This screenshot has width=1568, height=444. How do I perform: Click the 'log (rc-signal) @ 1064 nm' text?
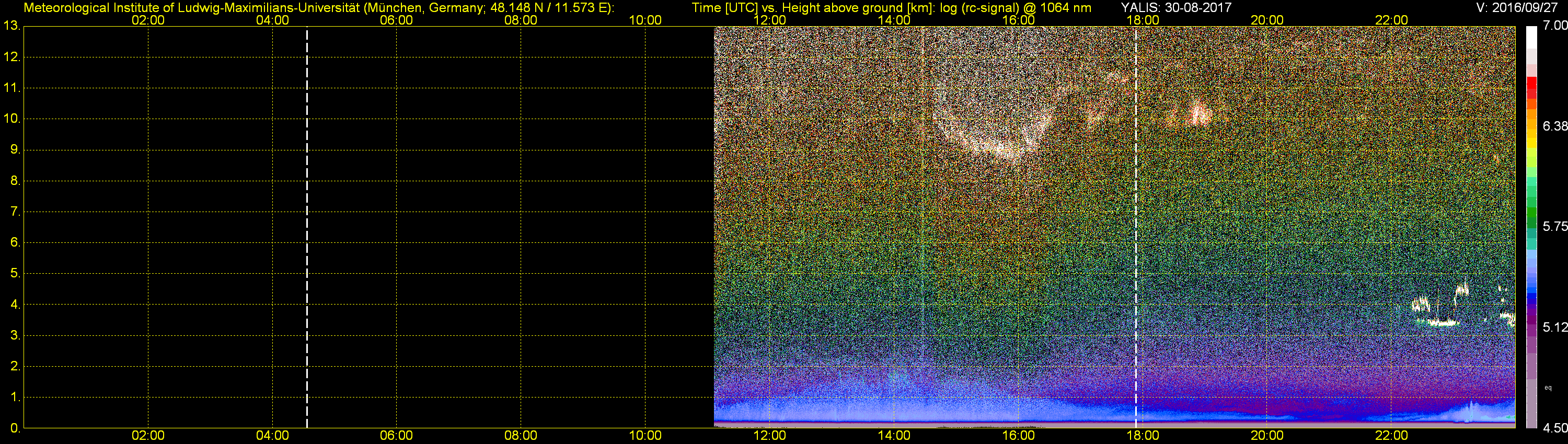pos(1014,7)
